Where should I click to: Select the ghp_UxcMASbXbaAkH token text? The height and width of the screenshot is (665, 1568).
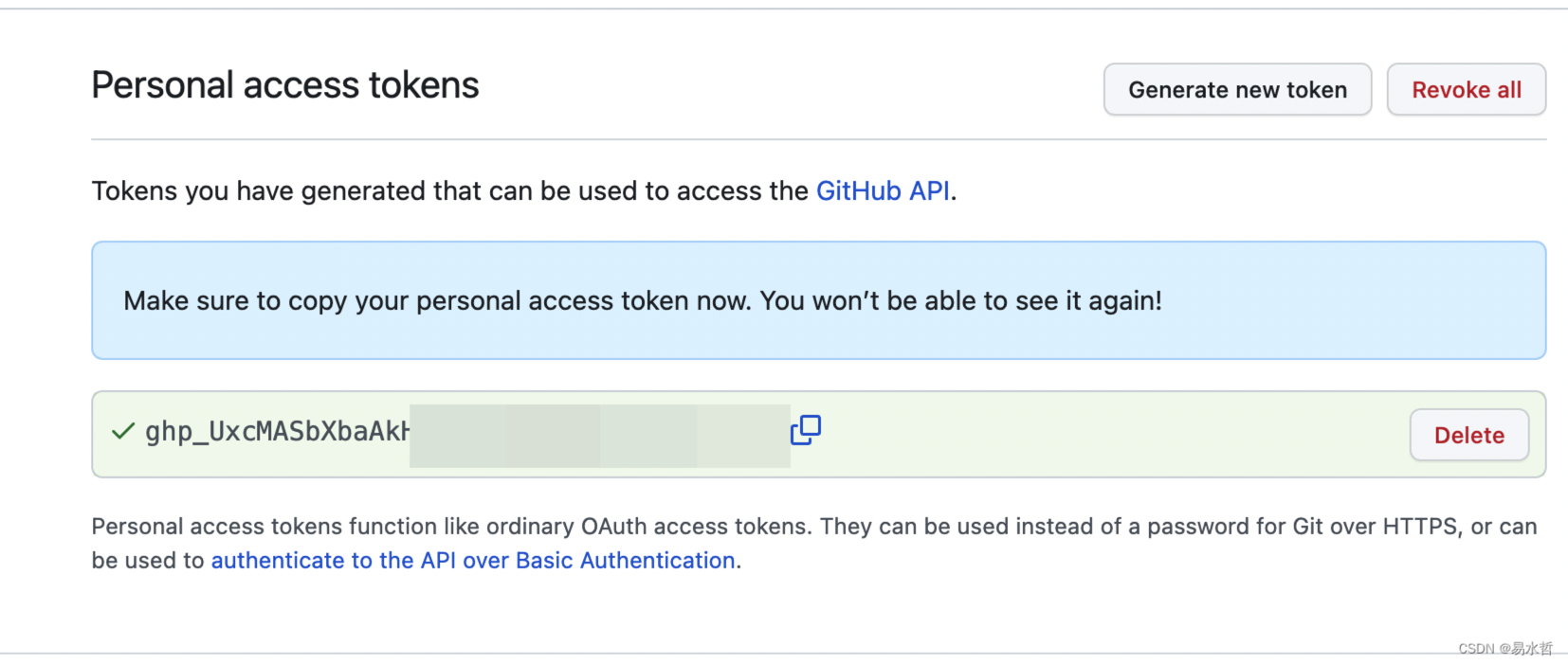tap(278, 432)
